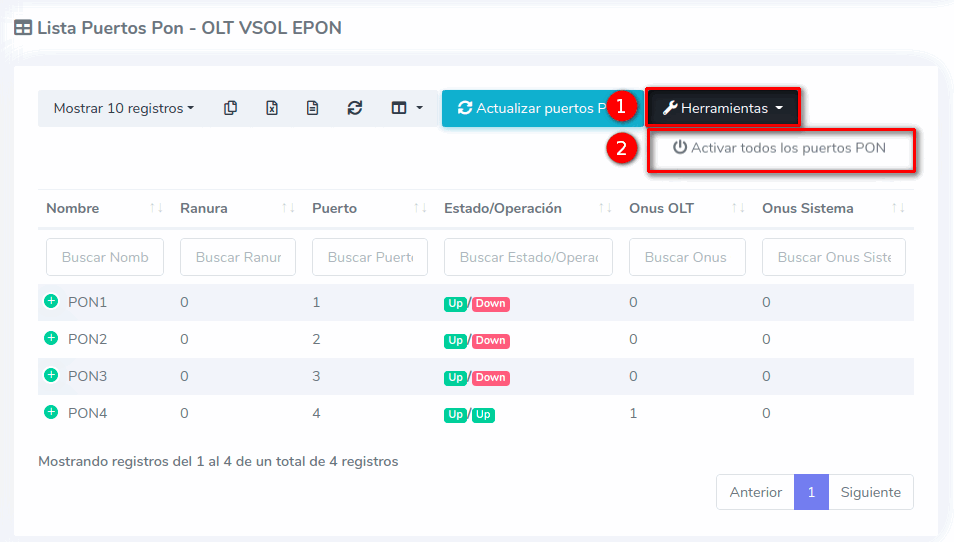
Task: Open the Mostrar 10 registros dropdown
Action: pyautogui.click(x=123, y=108)
